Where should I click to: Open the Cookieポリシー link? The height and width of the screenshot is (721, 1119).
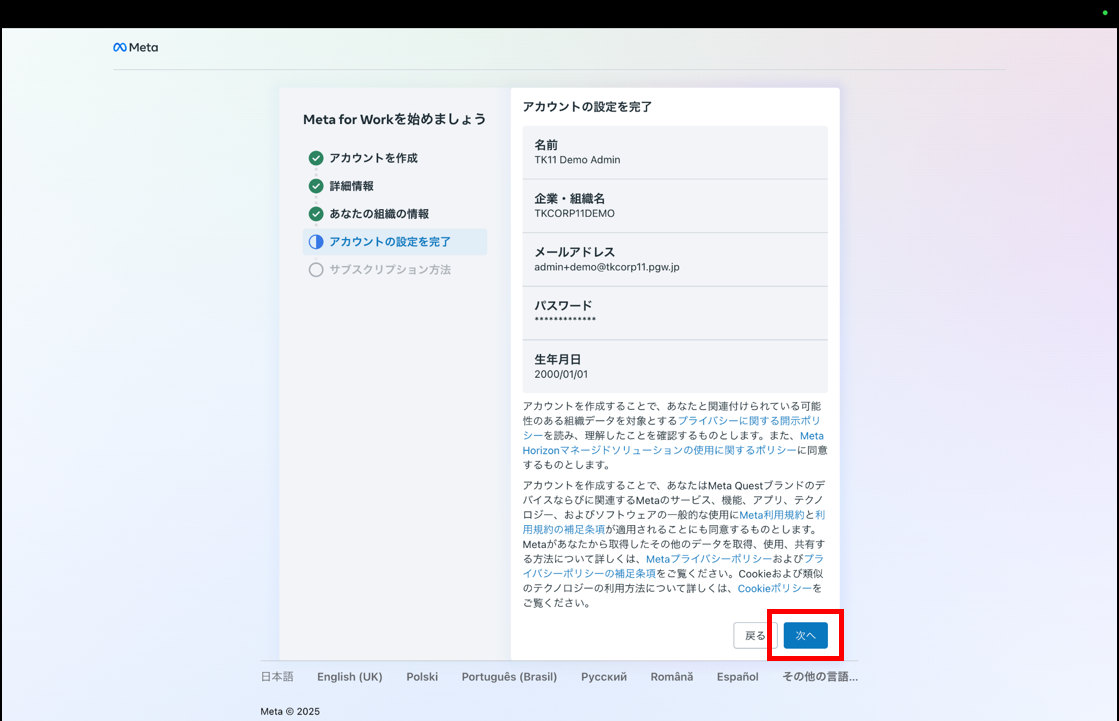pos(774,588)
